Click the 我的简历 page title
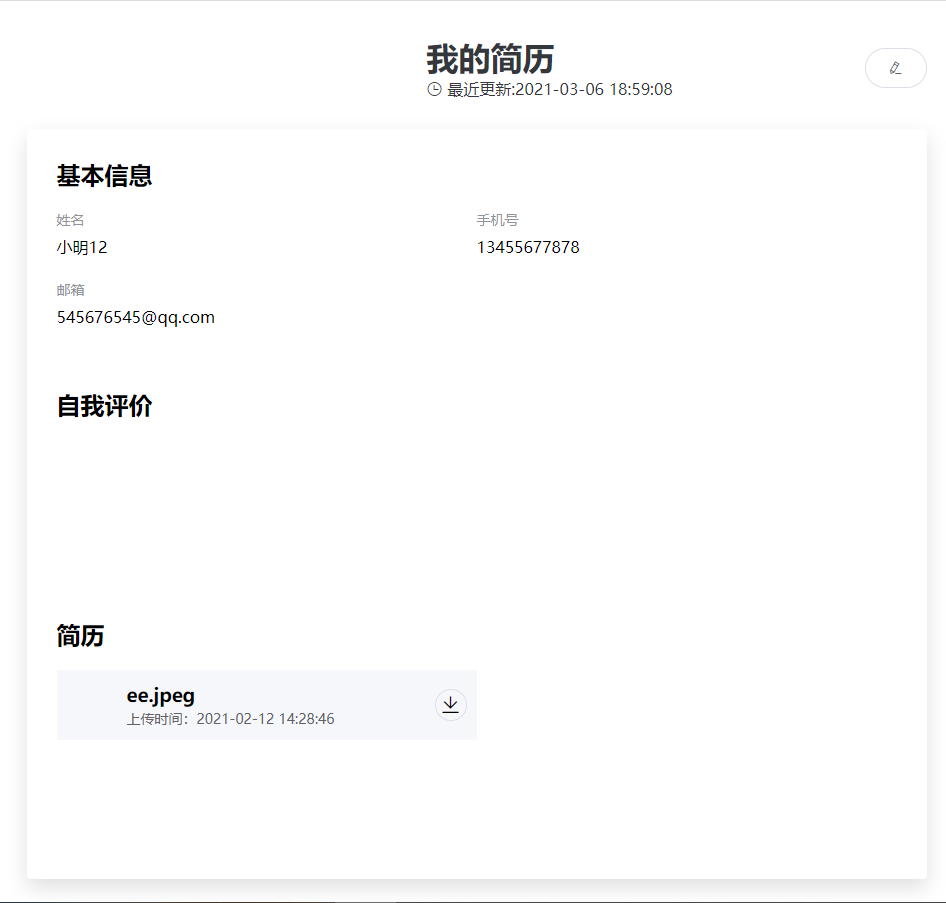 (490, 59)
